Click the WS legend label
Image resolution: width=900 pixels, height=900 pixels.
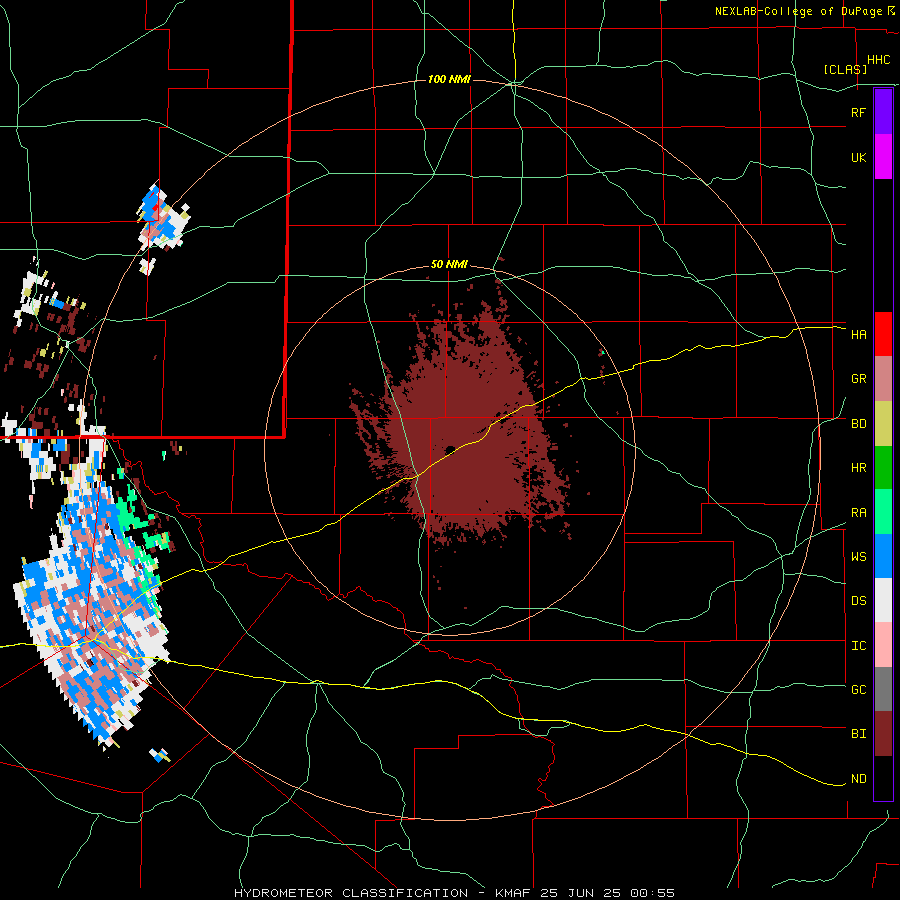click(x=858, y=557)
